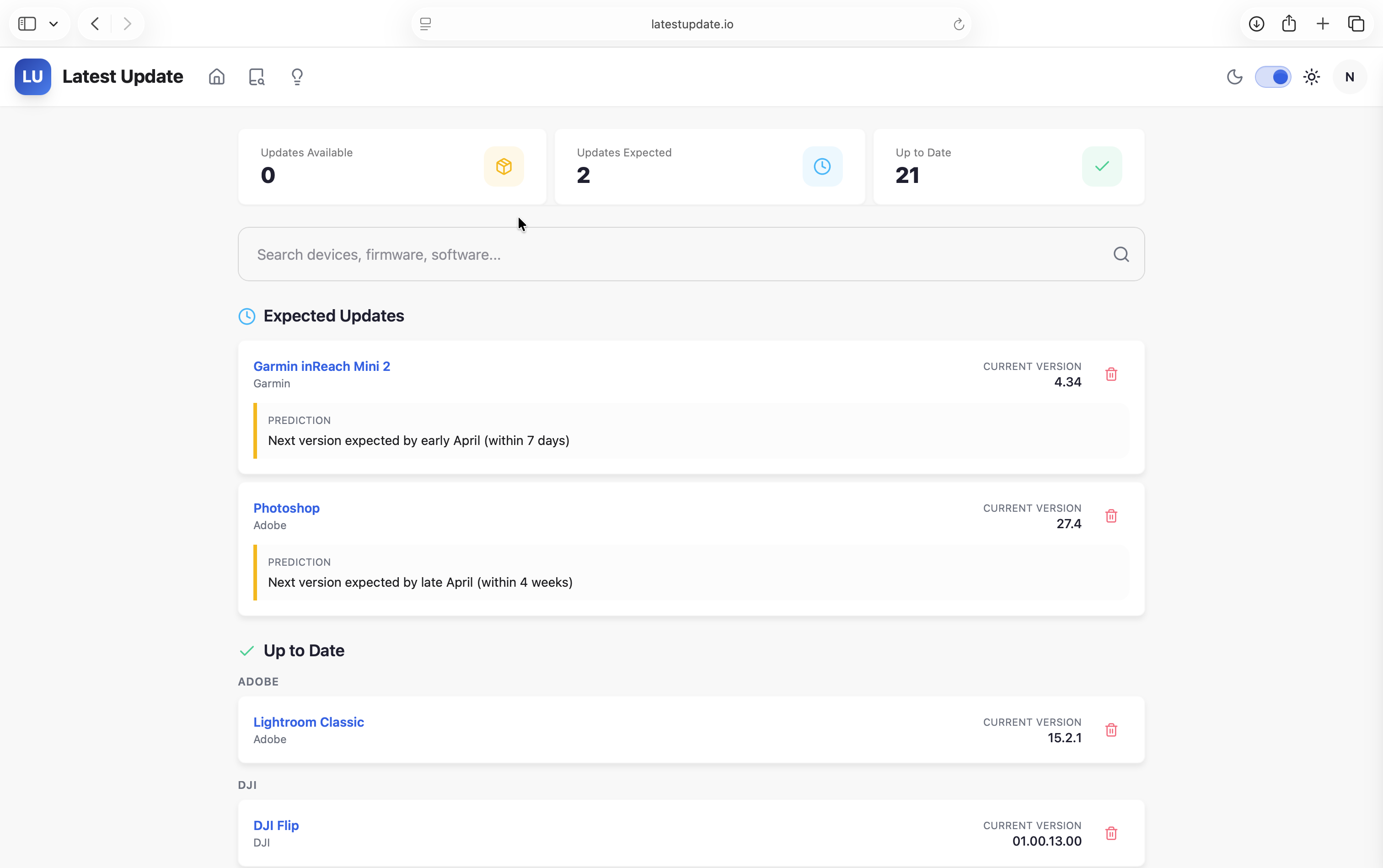This screenshot has width=1383, height=868.
Task: Open the DJI Flip link
Action: [276, 825]
